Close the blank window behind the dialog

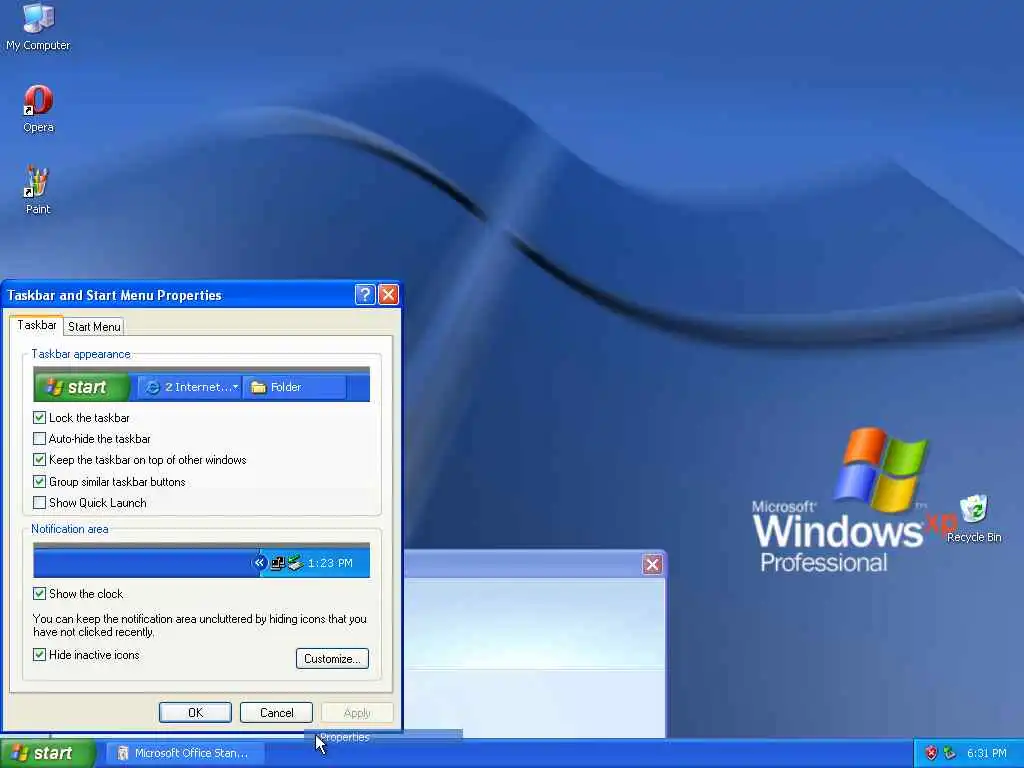[x=652, y=564]
